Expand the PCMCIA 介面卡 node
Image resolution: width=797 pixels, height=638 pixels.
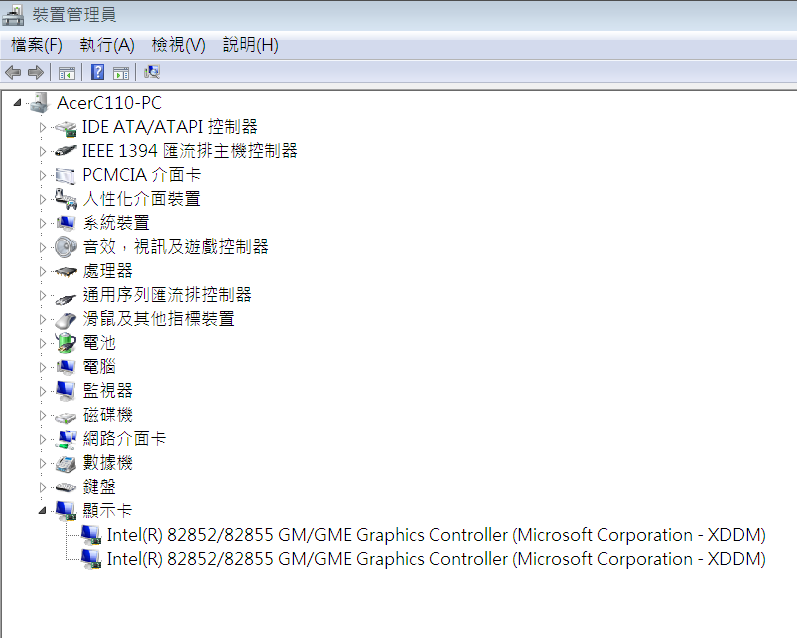(43, 175)
